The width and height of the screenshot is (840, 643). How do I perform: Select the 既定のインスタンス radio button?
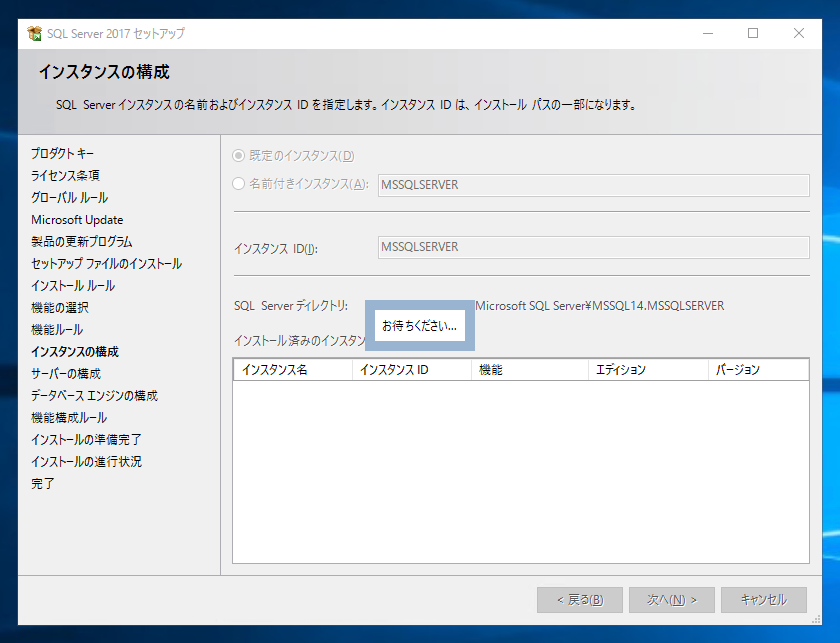point(238,156)
